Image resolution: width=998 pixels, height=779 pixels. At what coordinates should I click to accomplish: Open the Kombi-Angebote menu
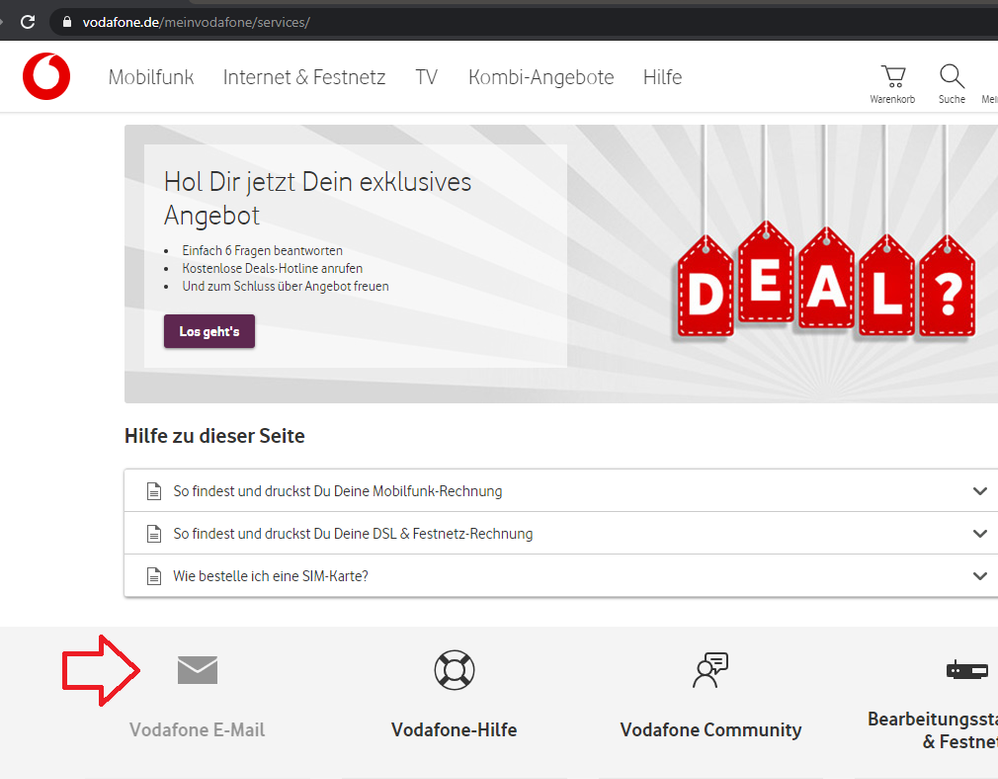(541, 77)
